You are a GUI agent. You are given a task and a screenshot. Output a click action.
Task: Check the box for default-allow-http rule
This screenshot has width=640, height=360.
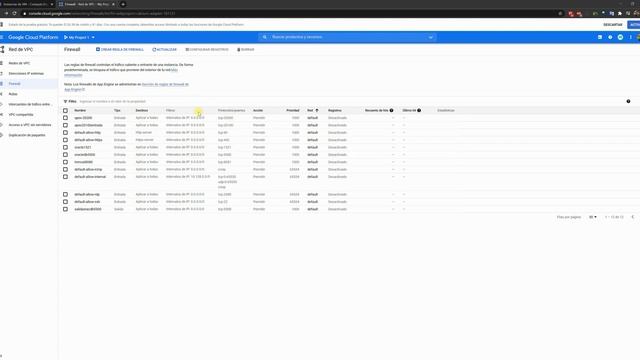(65, 133)
